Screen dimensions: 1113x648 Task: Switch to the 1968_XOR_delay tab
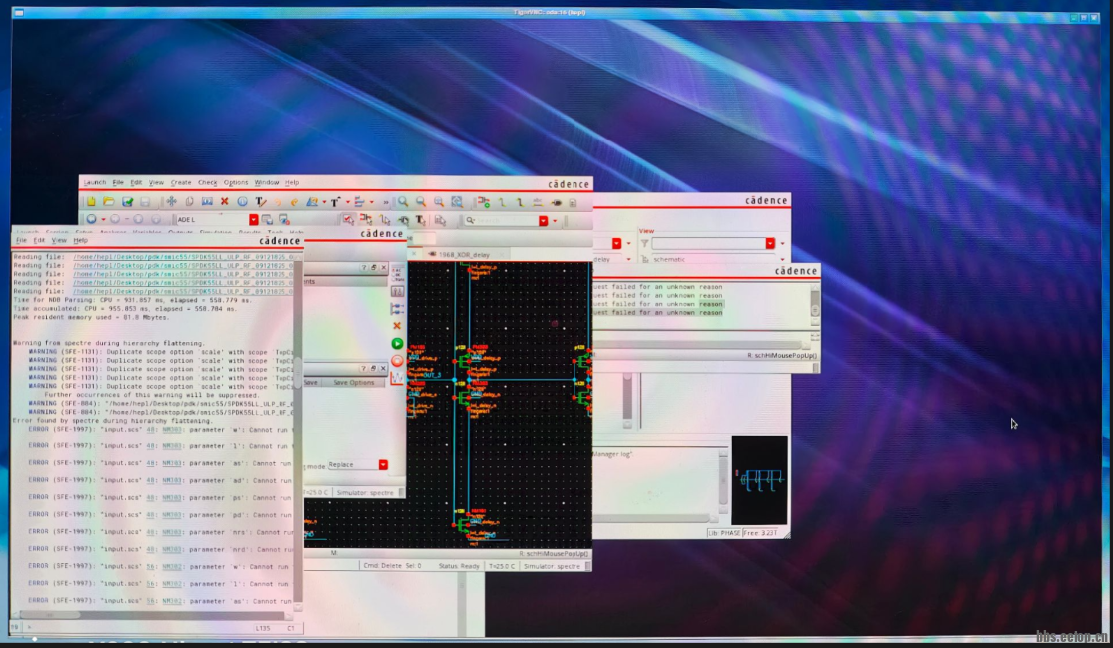pyautogui.click(x=464, y=254)
